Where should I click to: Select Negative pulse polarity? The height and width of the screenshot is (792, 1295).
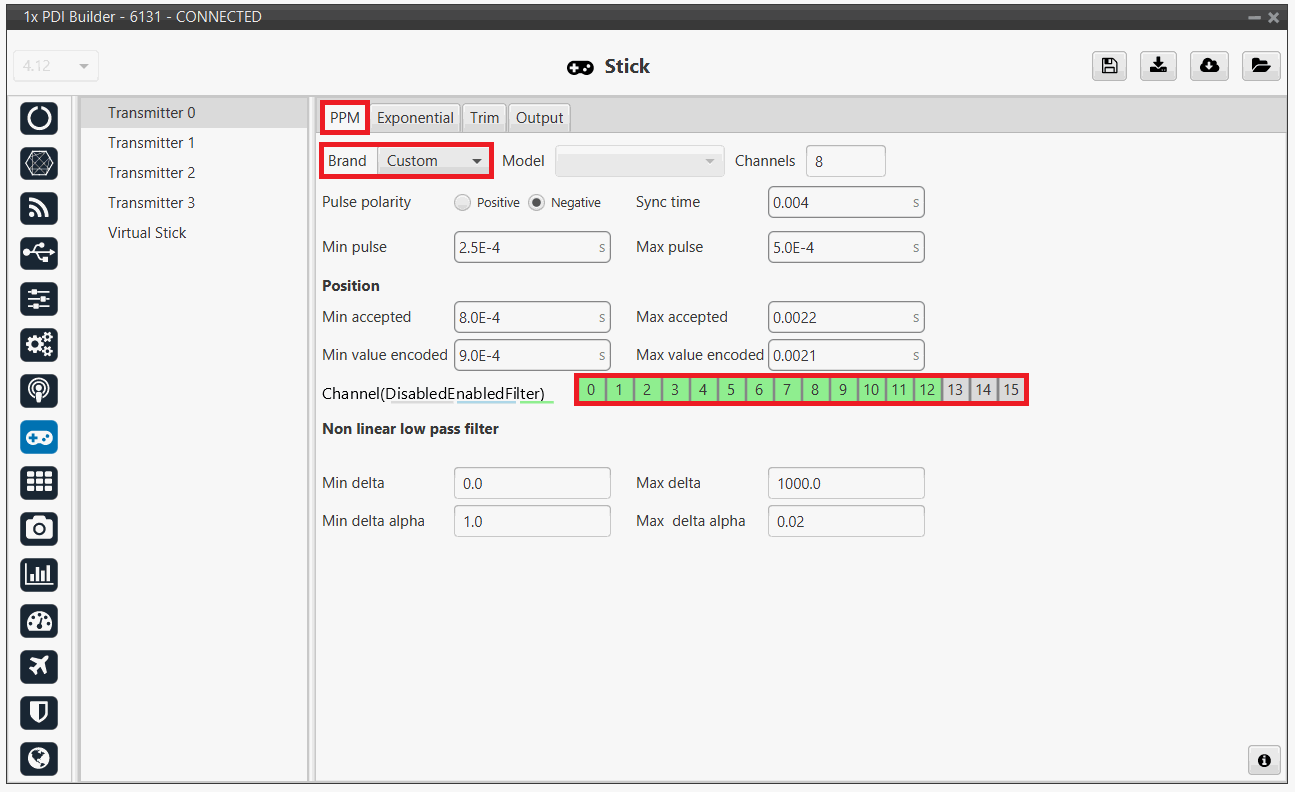click(537, 203)
